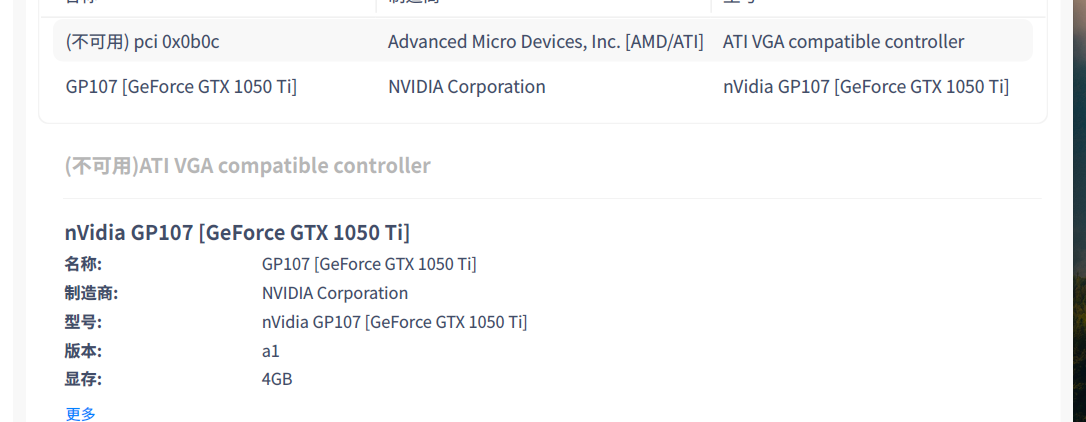
Task: Click the greyed-out (不可用)ATI VGA section heading
Action: [247, 166]
